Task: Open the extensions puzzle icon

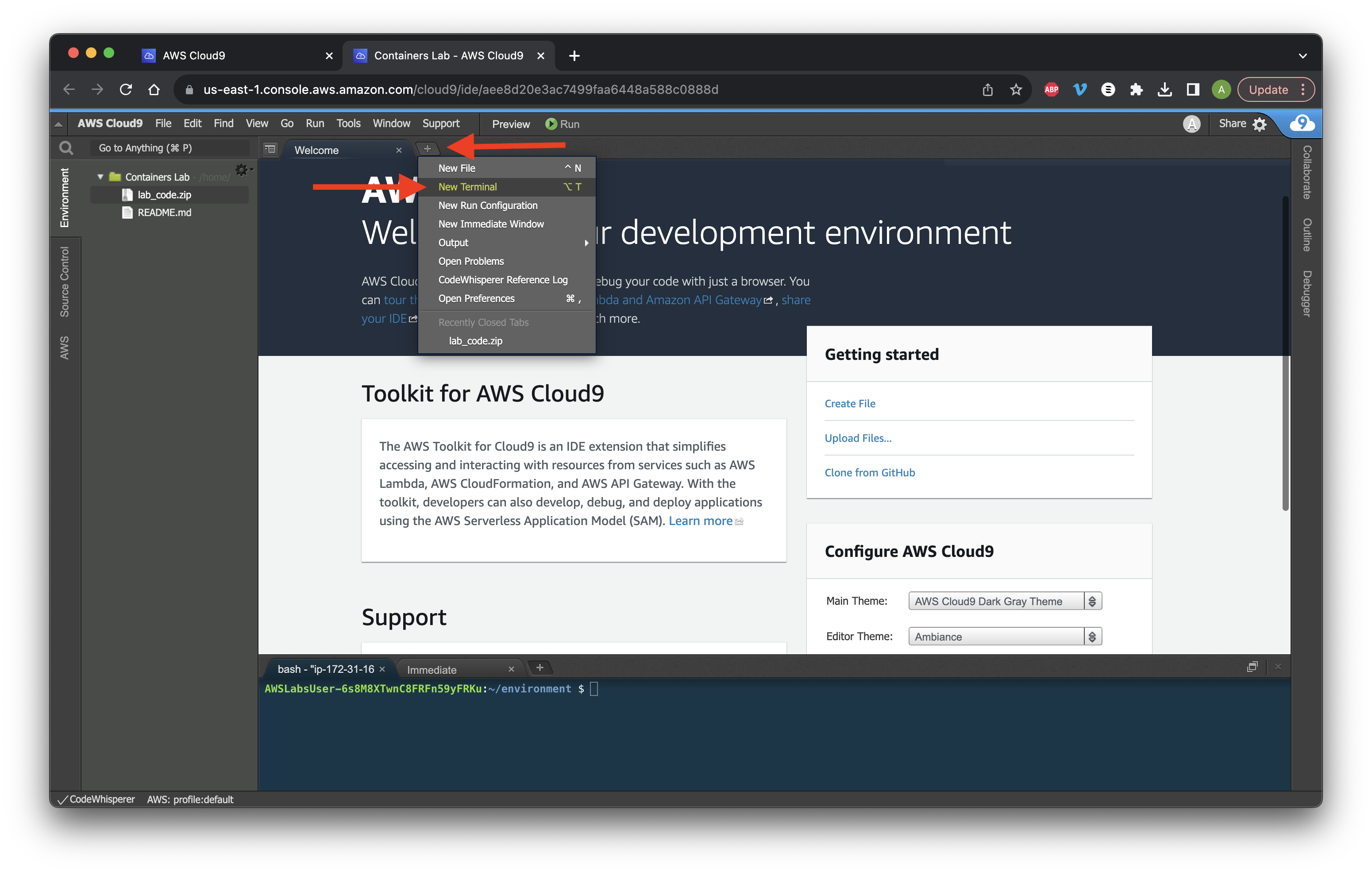Action: point(1136,89)
